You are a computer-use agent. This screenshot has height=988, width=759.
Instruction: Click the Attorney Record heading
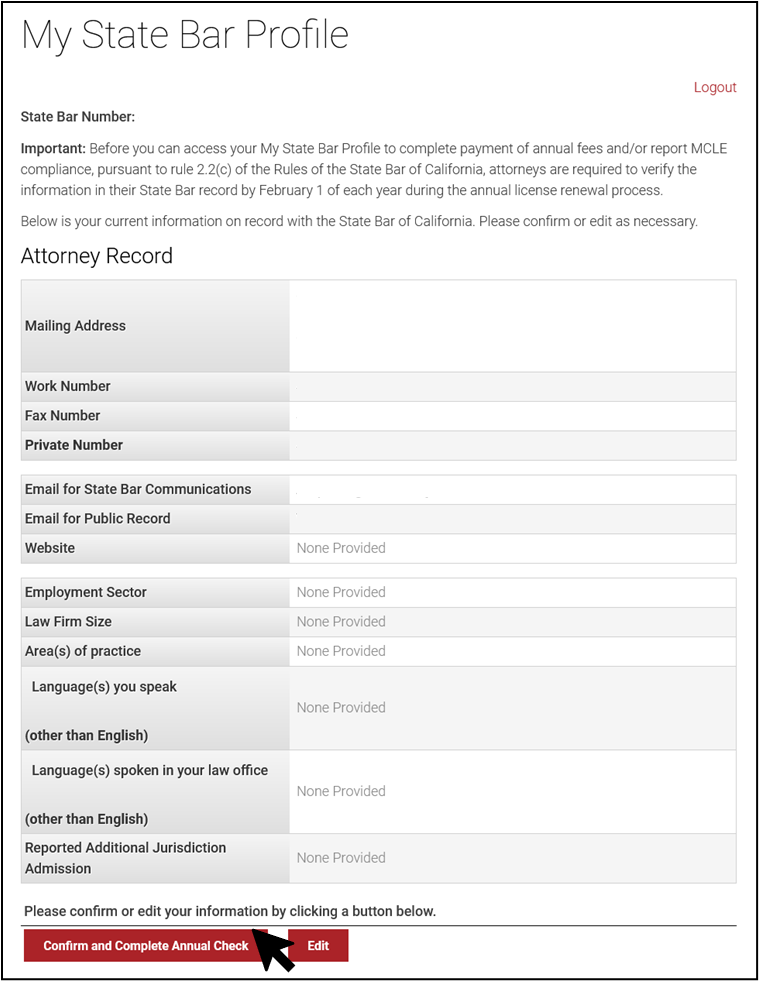click(96, 256)
